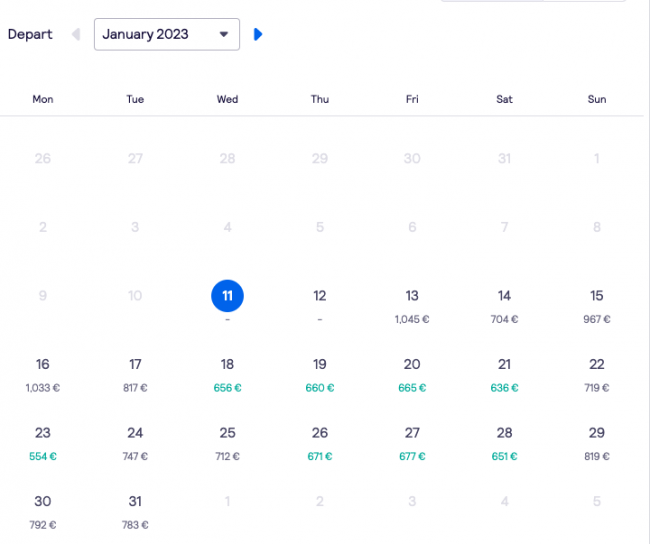Pick January 26 at 671 €

pyautogui.click(x=320, y=443)
